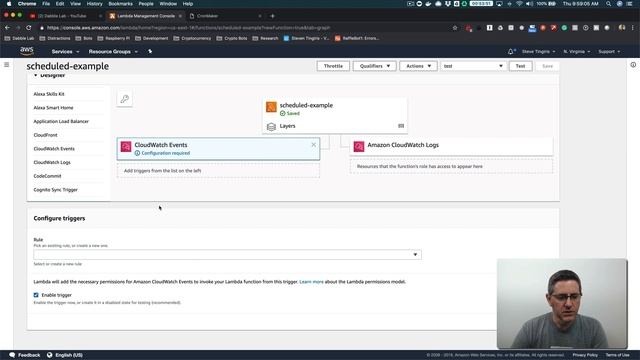640x360 pixels.
Task: Open the Terms of Use link
Action: click(x=617, y=355)
